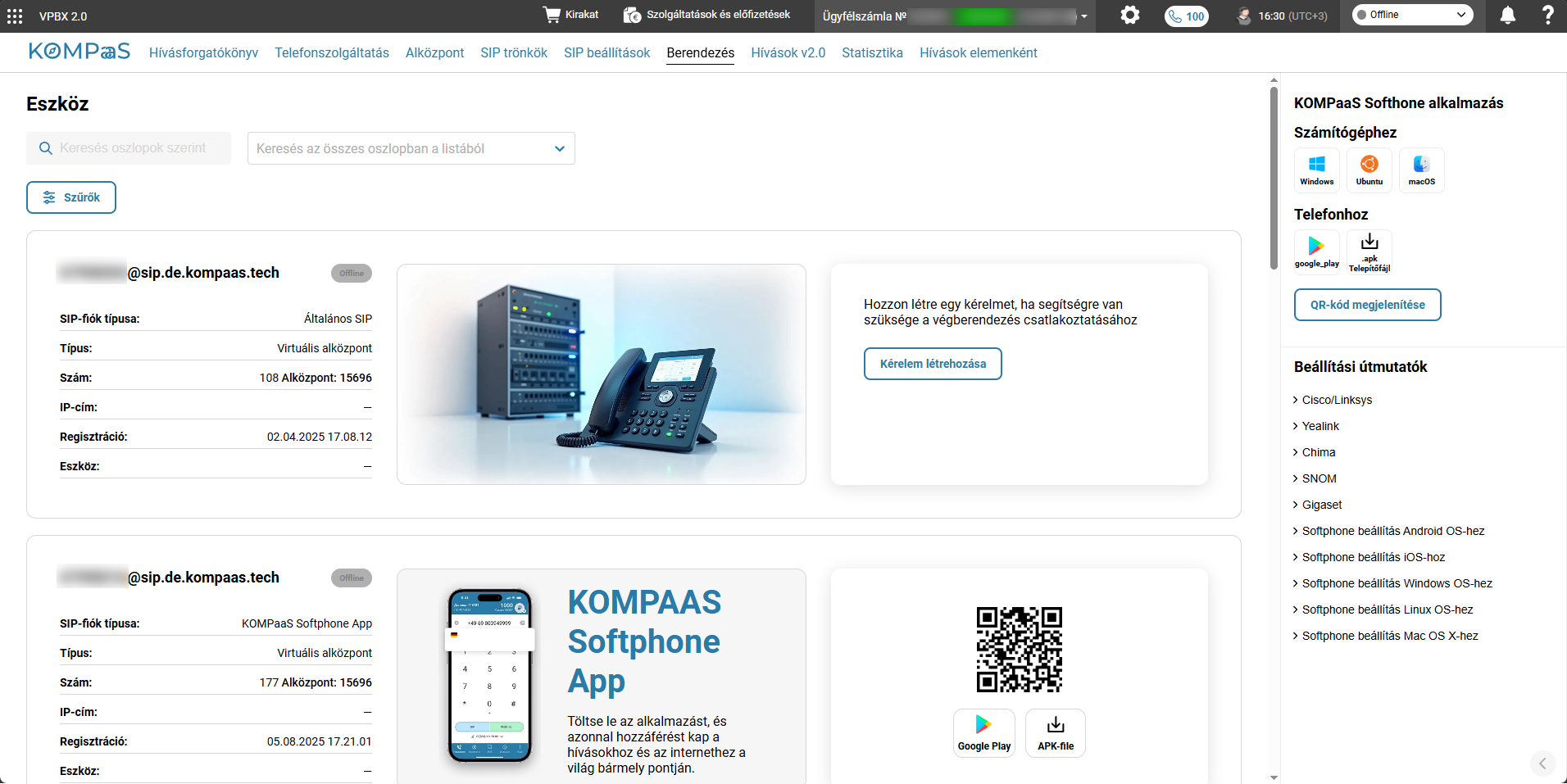Viewport: 1567px width, 784px height.
Task: Open the settings gear icon
Action: (1130, 15)
